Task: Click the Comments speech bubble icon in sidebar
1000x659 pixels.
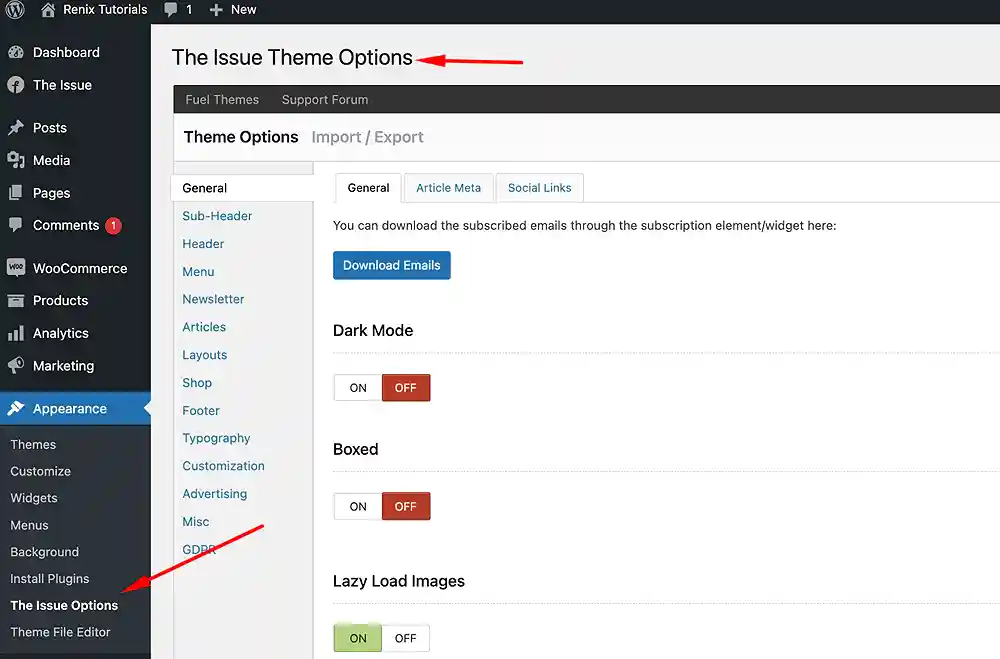Action: coord(16,225)
